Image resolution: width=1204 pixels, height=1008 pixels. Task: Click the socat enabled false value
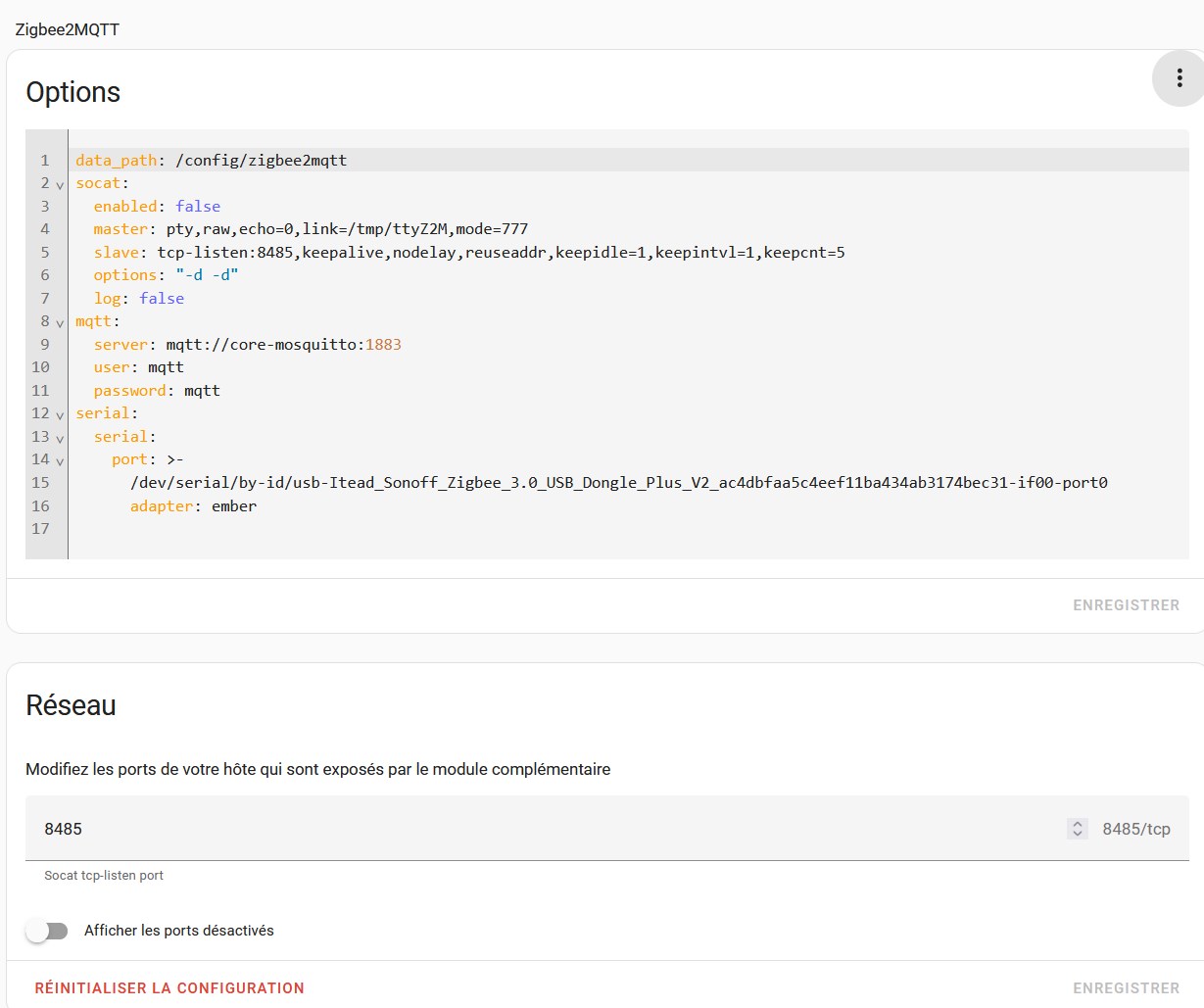click(198, 207)
